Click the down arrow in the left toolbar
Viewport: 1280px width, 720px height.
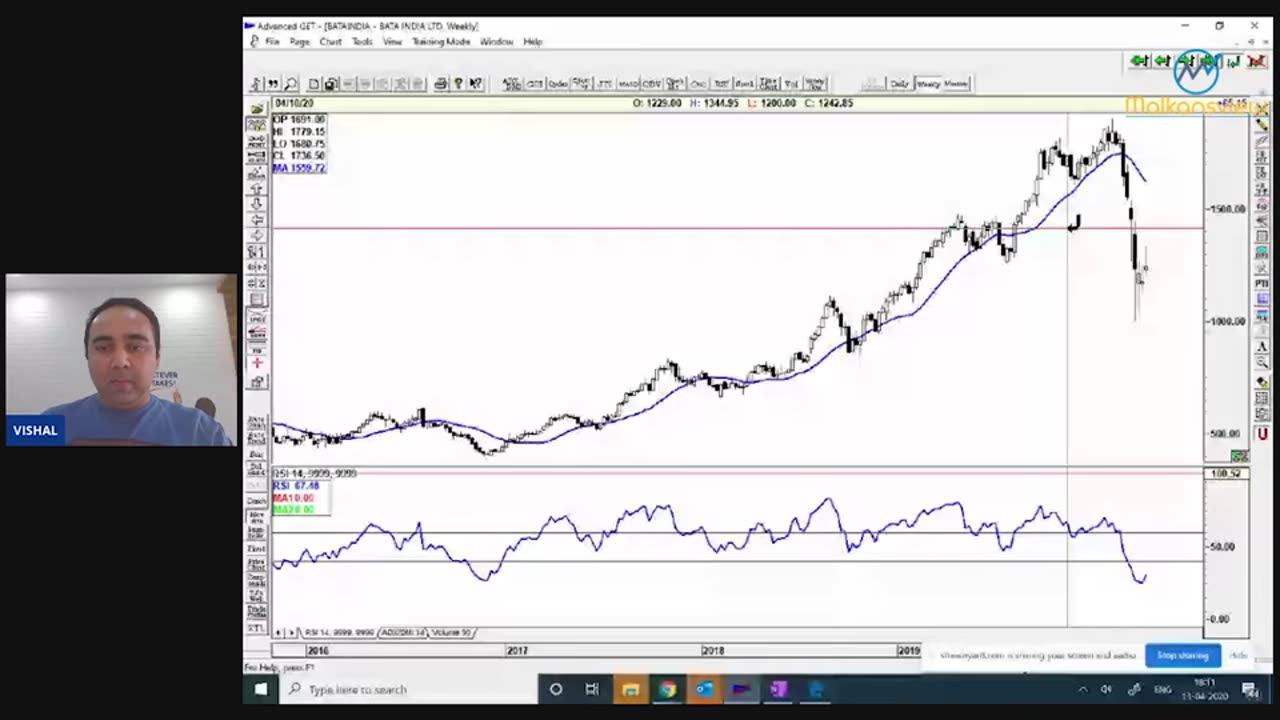tap(257, 203)
